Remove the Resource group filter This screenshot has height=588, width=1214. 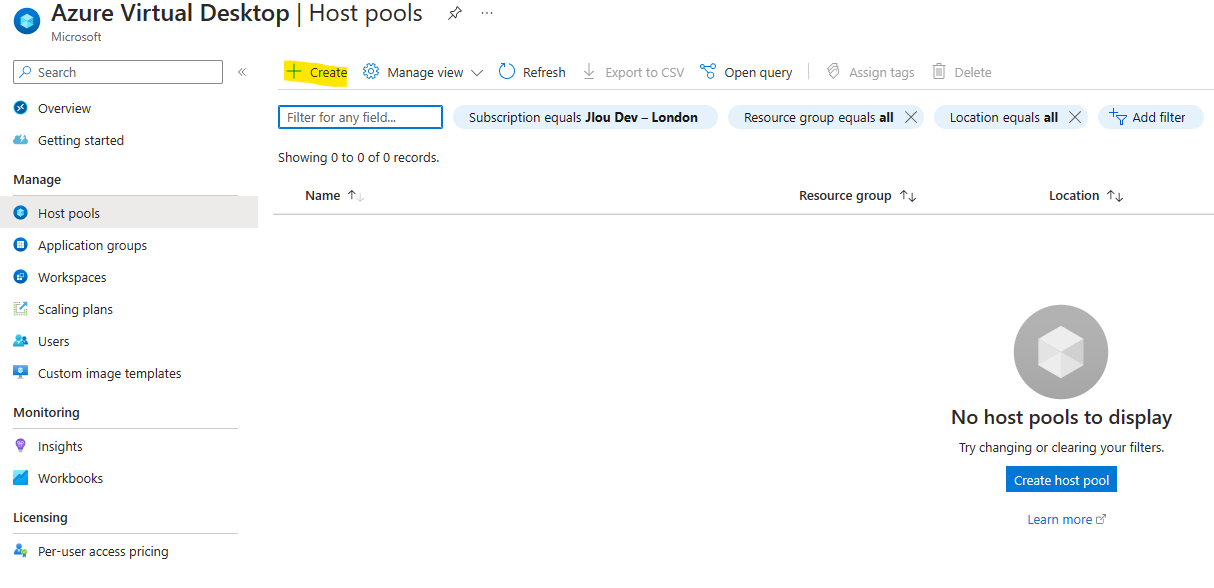910,117
